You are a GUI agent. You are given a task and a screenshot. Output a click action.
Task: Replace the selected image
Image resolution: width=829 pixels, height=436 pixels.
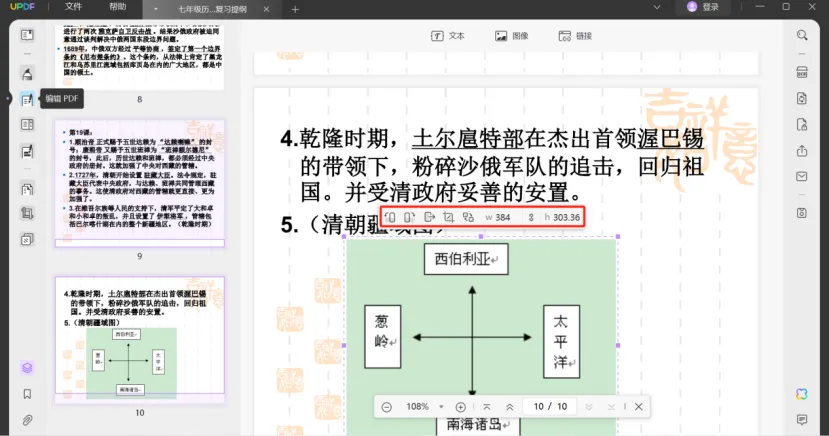[x=468, y=217]
